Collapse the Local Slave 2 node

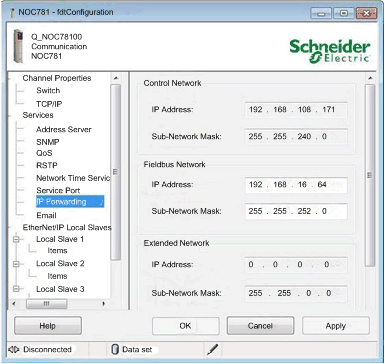tap(16, 264)
